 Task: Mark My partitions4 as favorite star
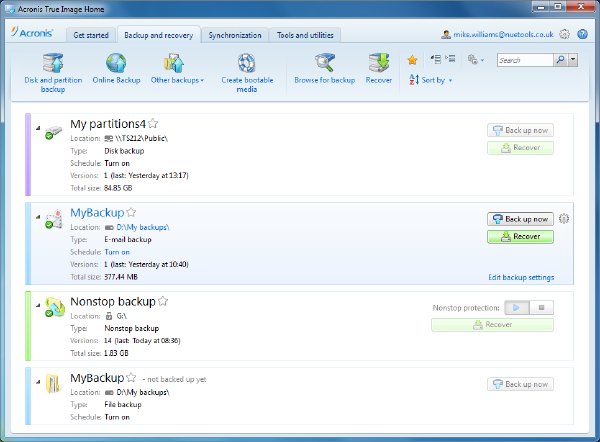tap(153, 123)
